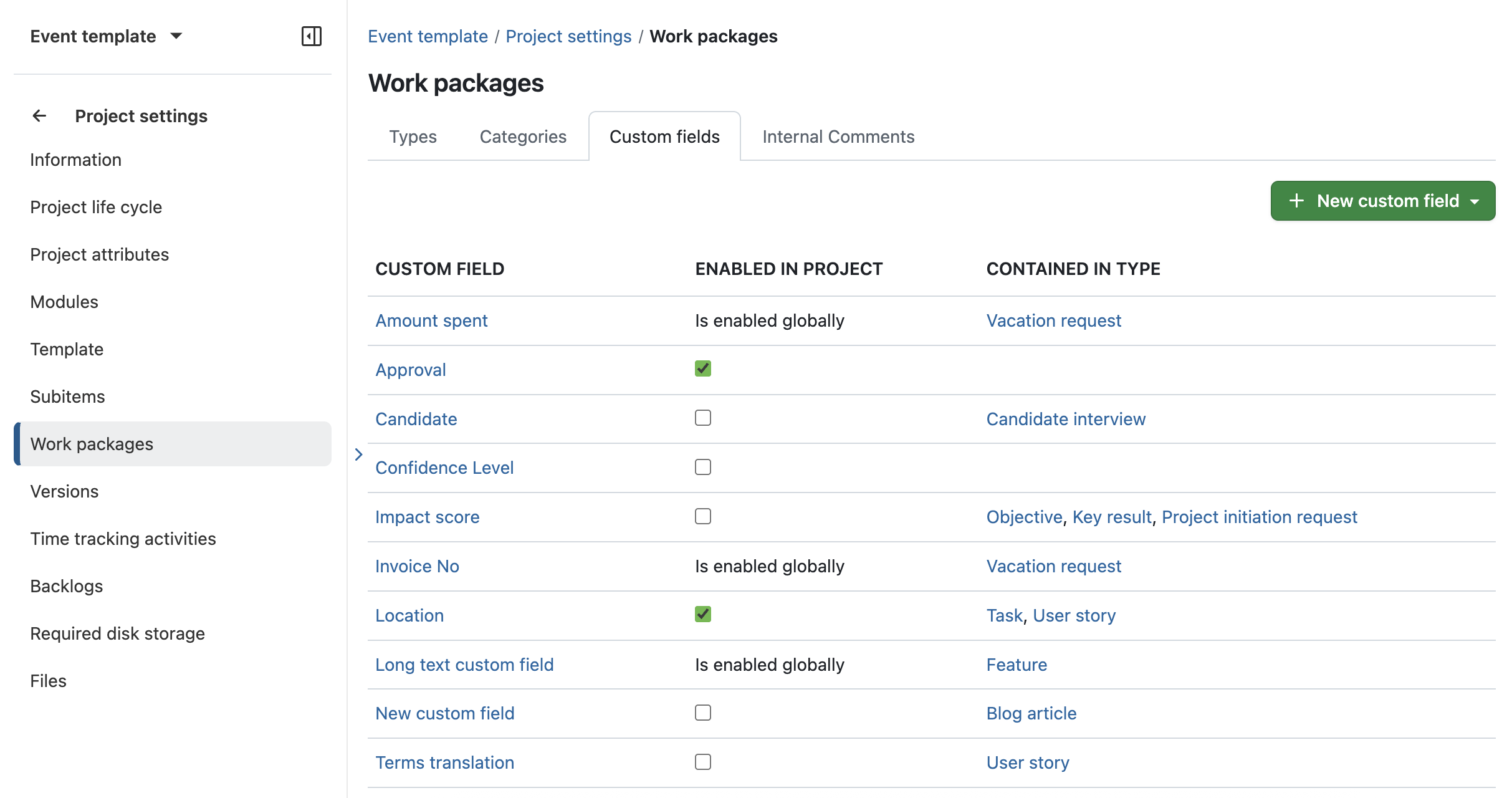
Task: Click the Candidate interview type
Action: 1066,418
